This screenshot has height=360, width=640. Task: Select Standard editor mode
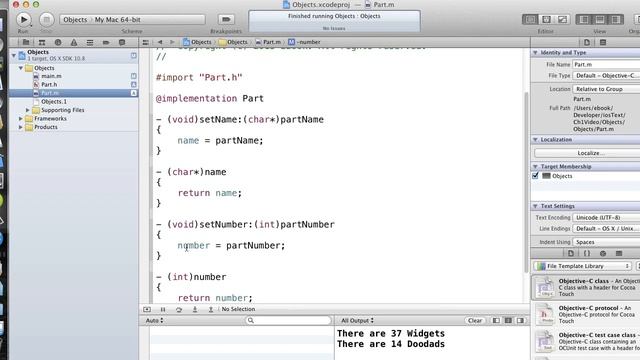(x=530, y=19)
